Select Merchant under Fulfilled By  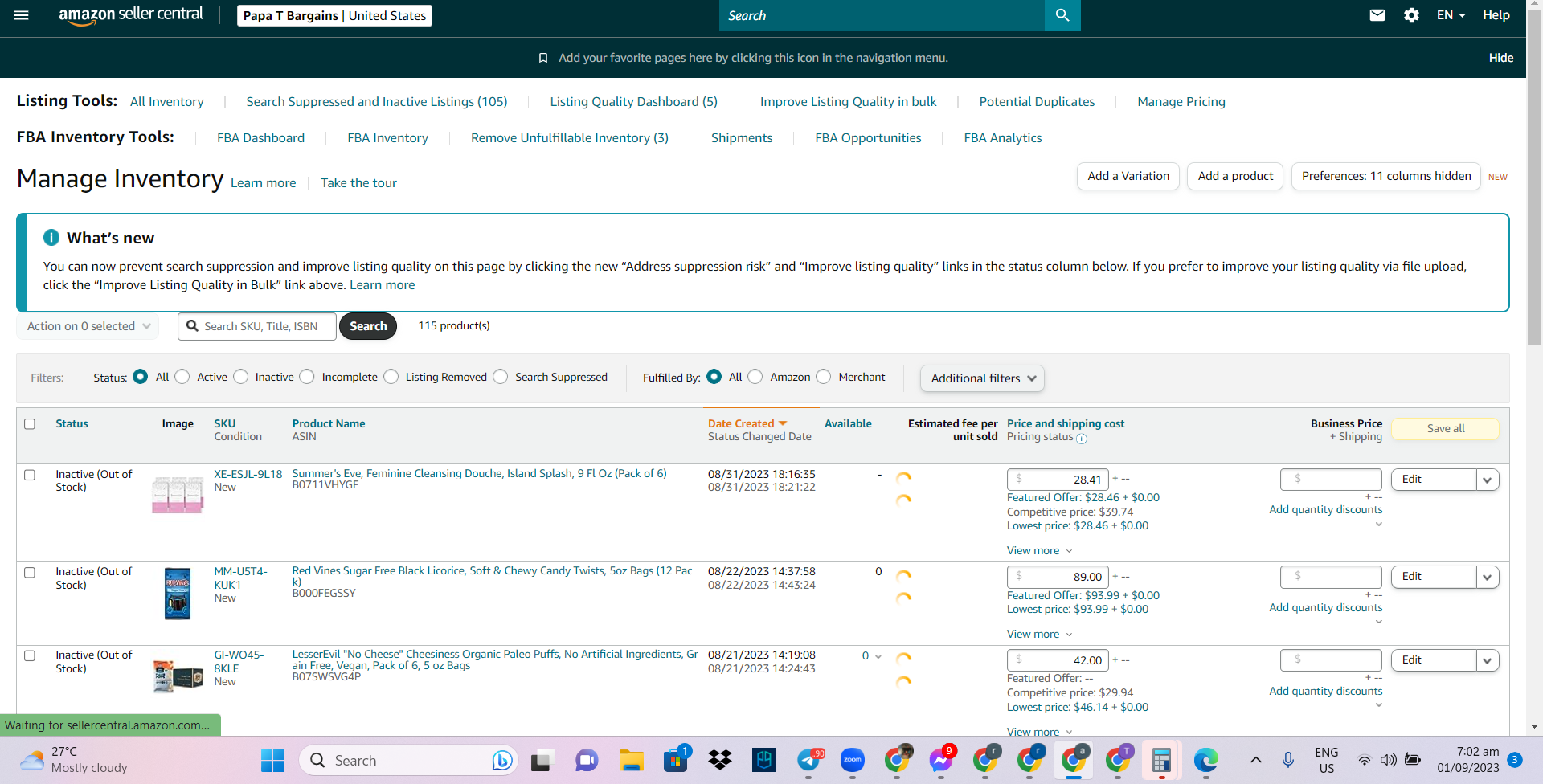pos(824,377)
